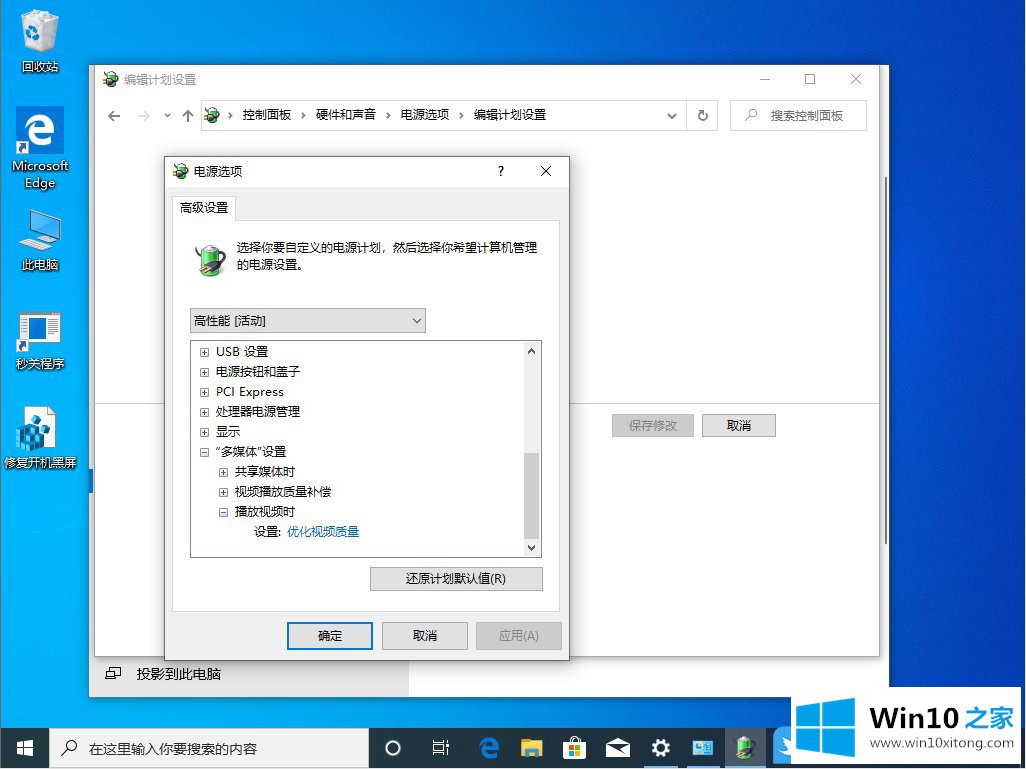Image resolution: width=1026 pixels, height=769 pixels.
Task: Open the Recycle Bin desktop icon
Action: point(40,41)
